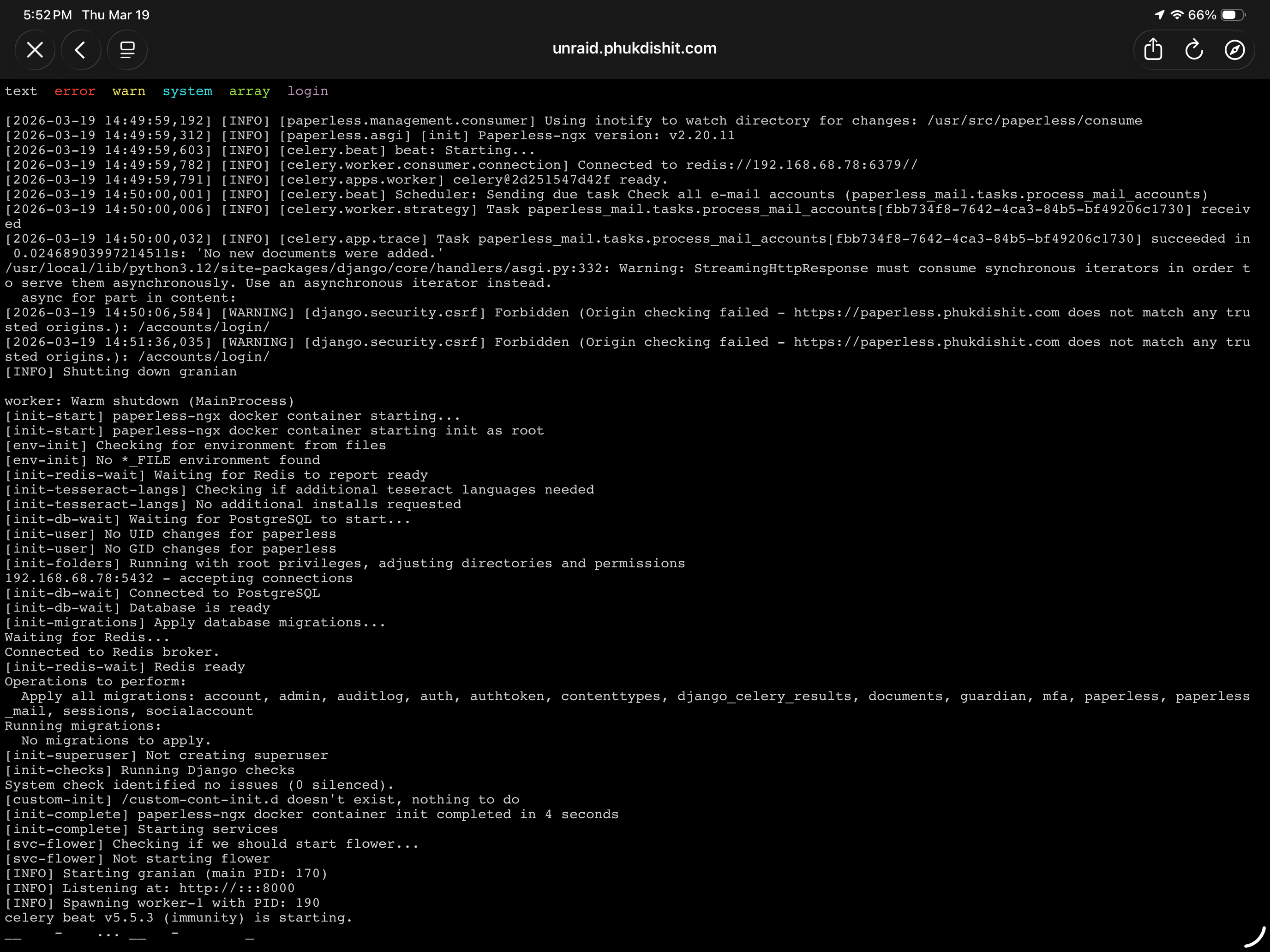
Task: Select the text highlight option
Action: coord(21,91)
